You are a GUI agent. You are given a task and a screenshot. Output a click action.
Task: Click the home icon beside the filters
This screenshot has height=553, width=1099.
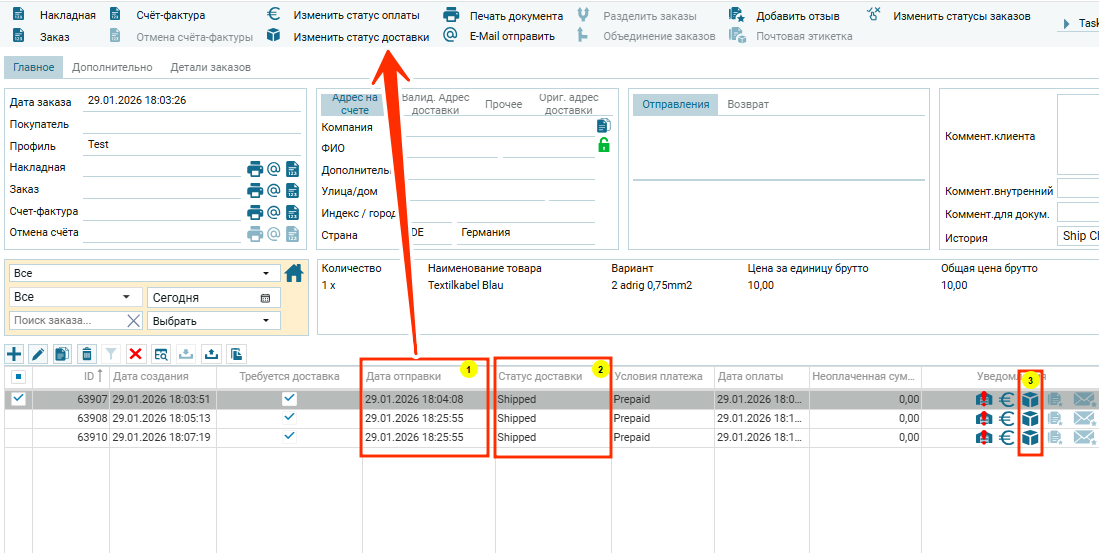point(294,273)
